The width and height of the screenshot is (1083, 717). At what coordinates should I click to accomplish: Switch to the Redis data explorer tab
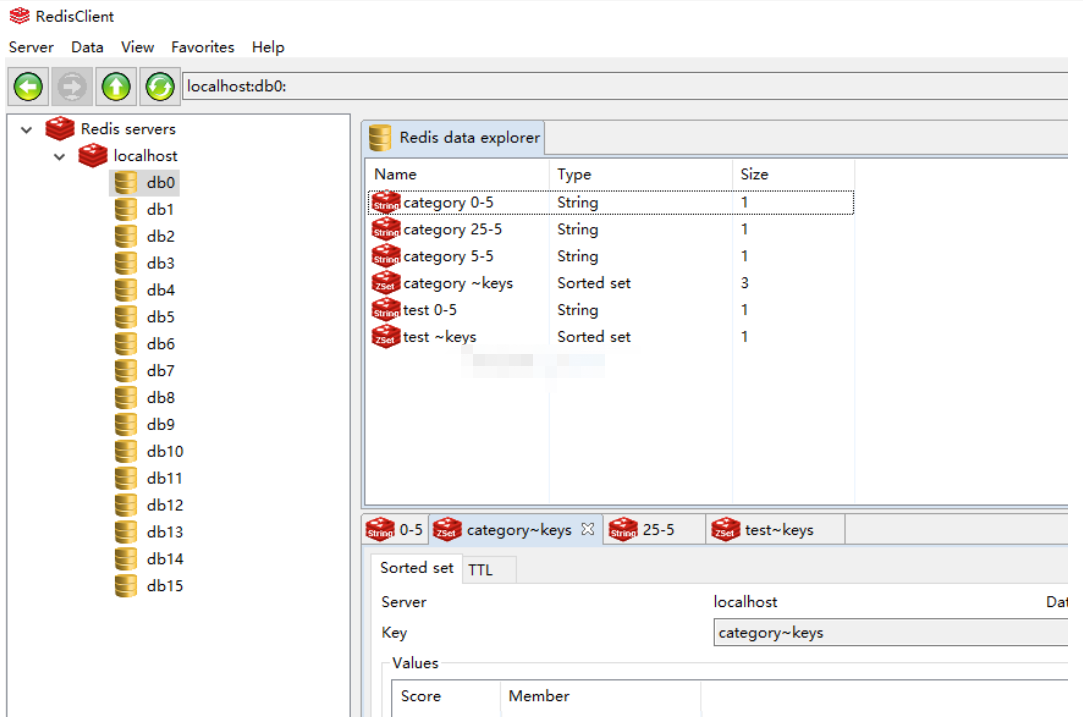(454, 137)
